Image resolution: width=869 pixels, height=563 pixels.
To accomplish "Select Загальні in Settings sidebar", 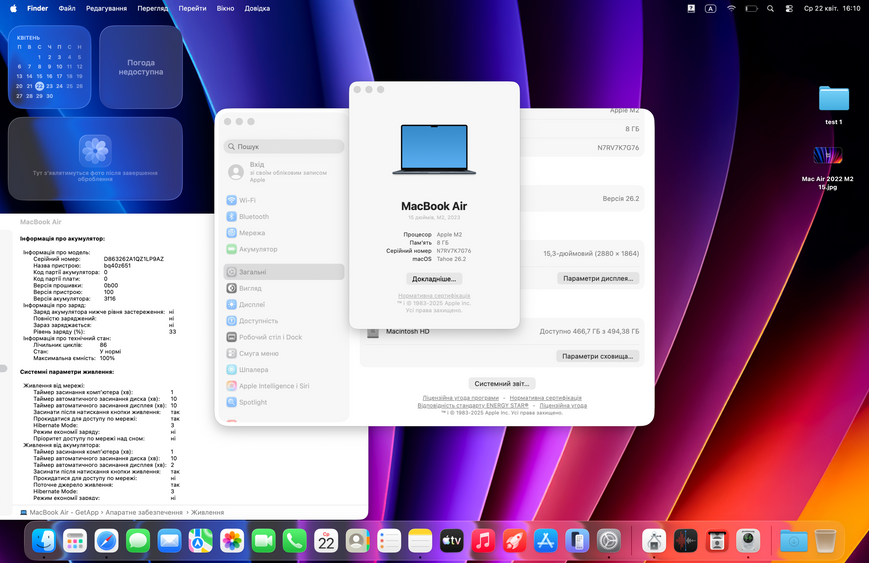I will [284, 272].
